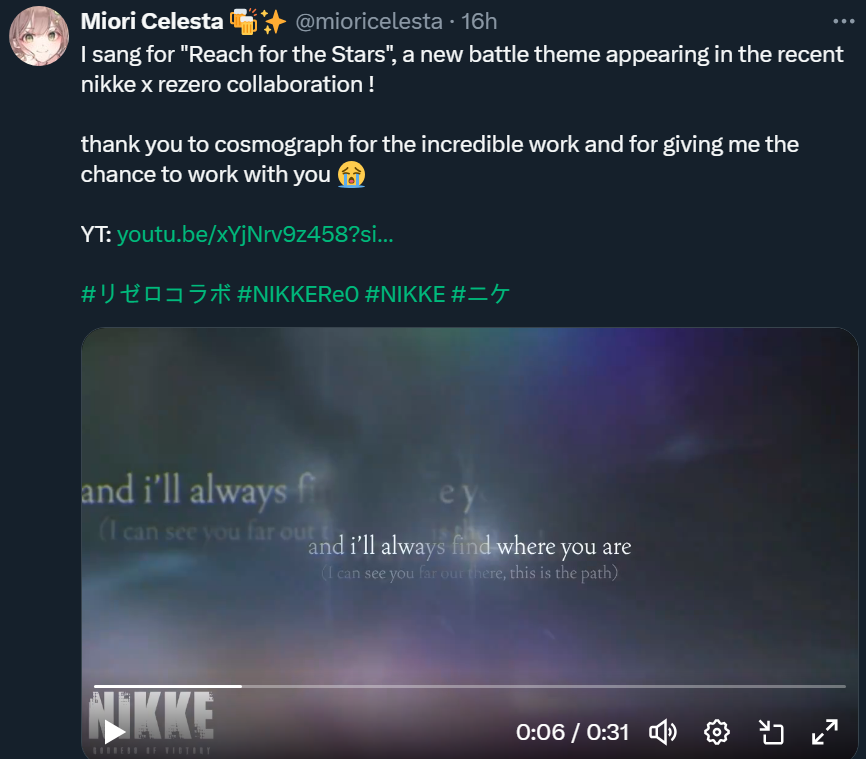
Task: Click the Miori Celesta display name
Action: [x=152, y=22]
